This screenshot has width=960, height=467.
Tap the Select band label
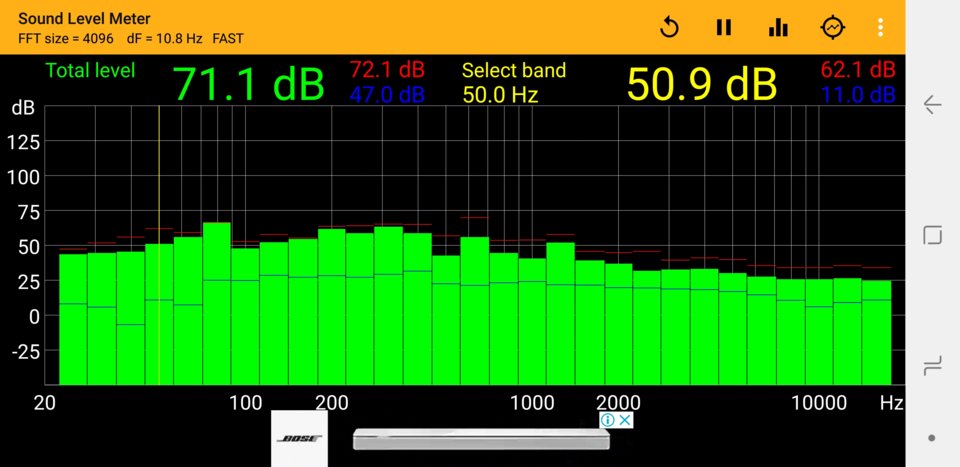(x=514, y=71)
